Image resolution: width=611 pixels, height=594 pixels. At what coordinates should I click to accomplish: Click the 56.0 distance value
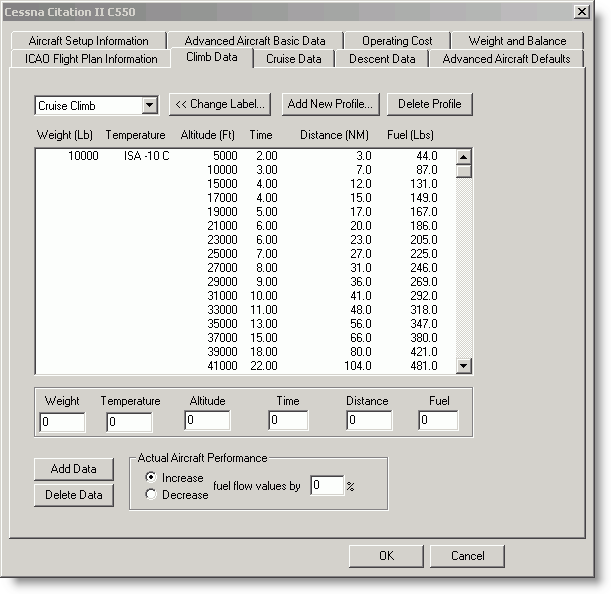point(361,324)
